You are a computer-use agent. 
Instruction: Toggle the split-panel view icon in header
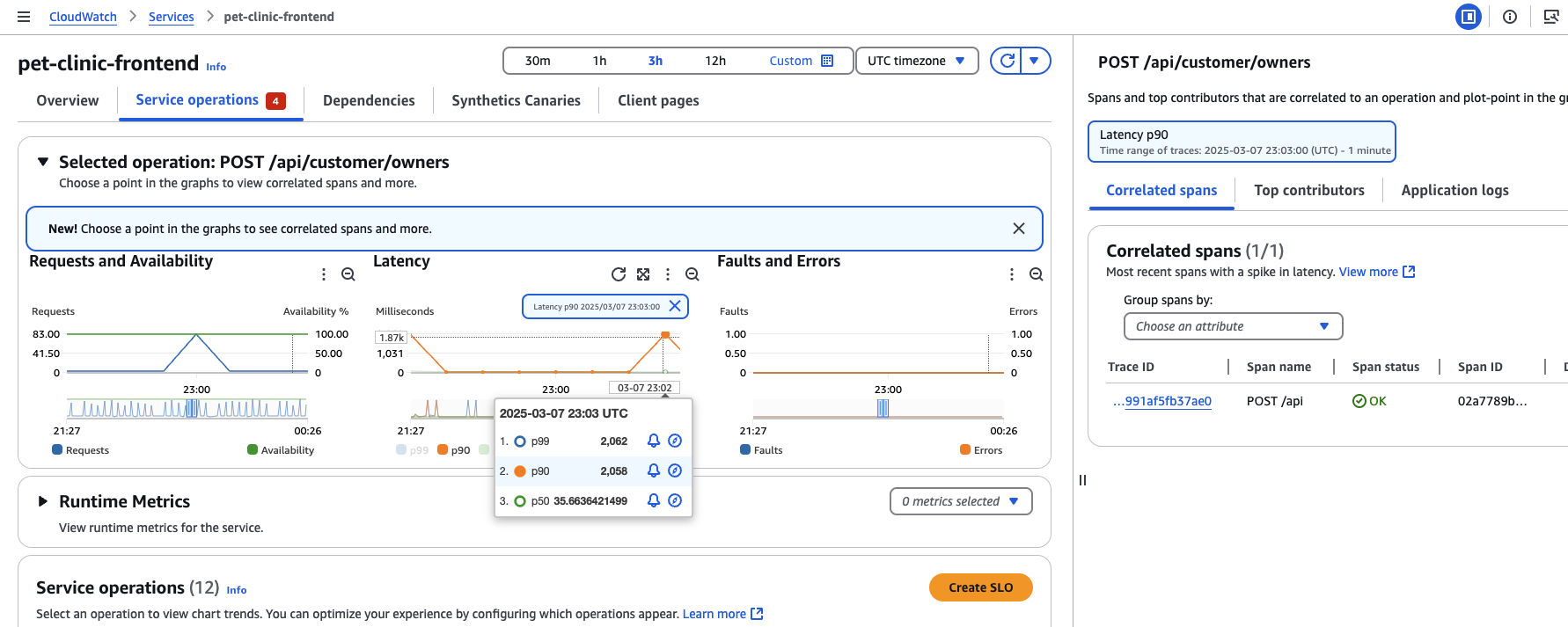[x=1468, y=17]
